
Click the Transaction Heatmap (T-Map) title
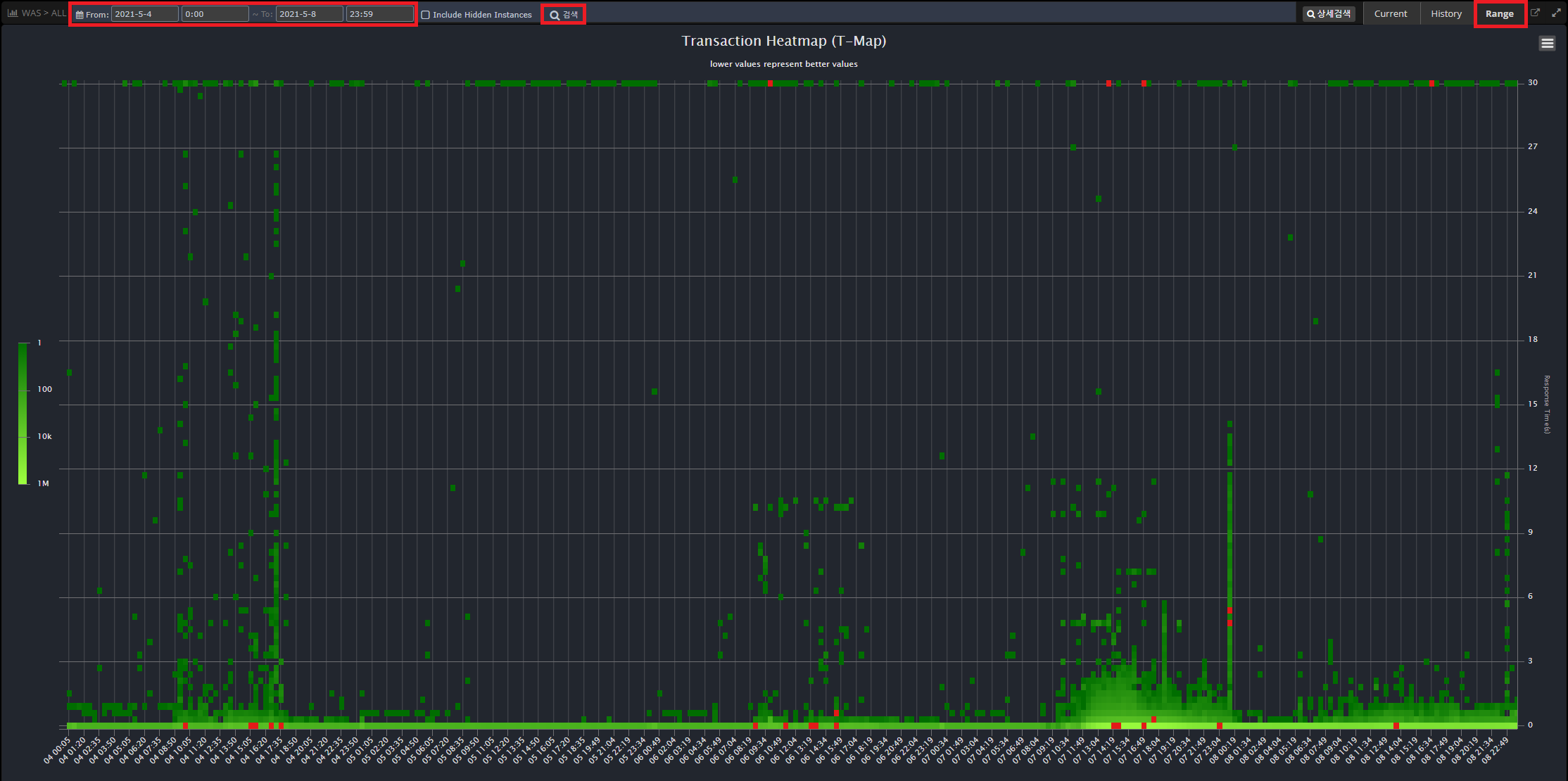point(783,41)
